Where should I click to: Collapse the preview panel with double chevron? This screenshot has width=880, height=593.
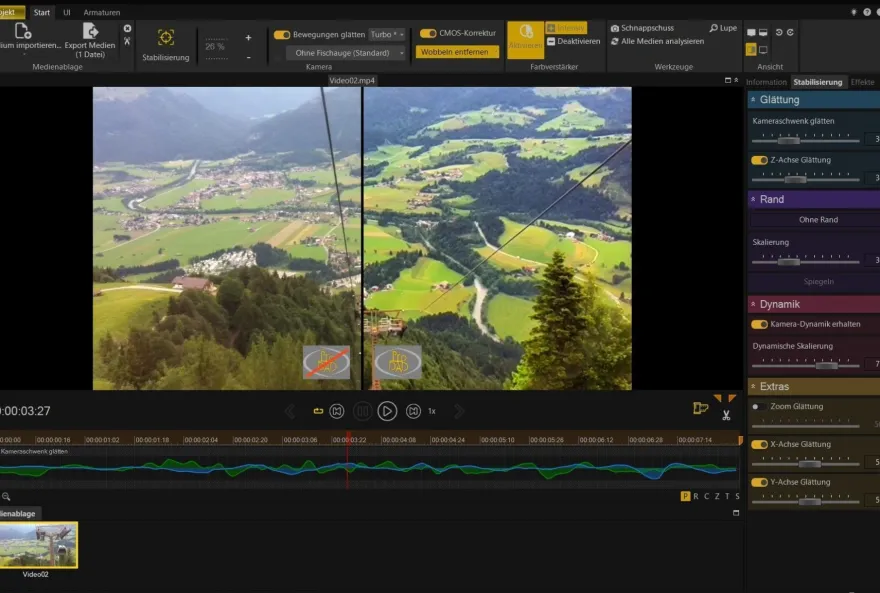click(x=736, y=80)
